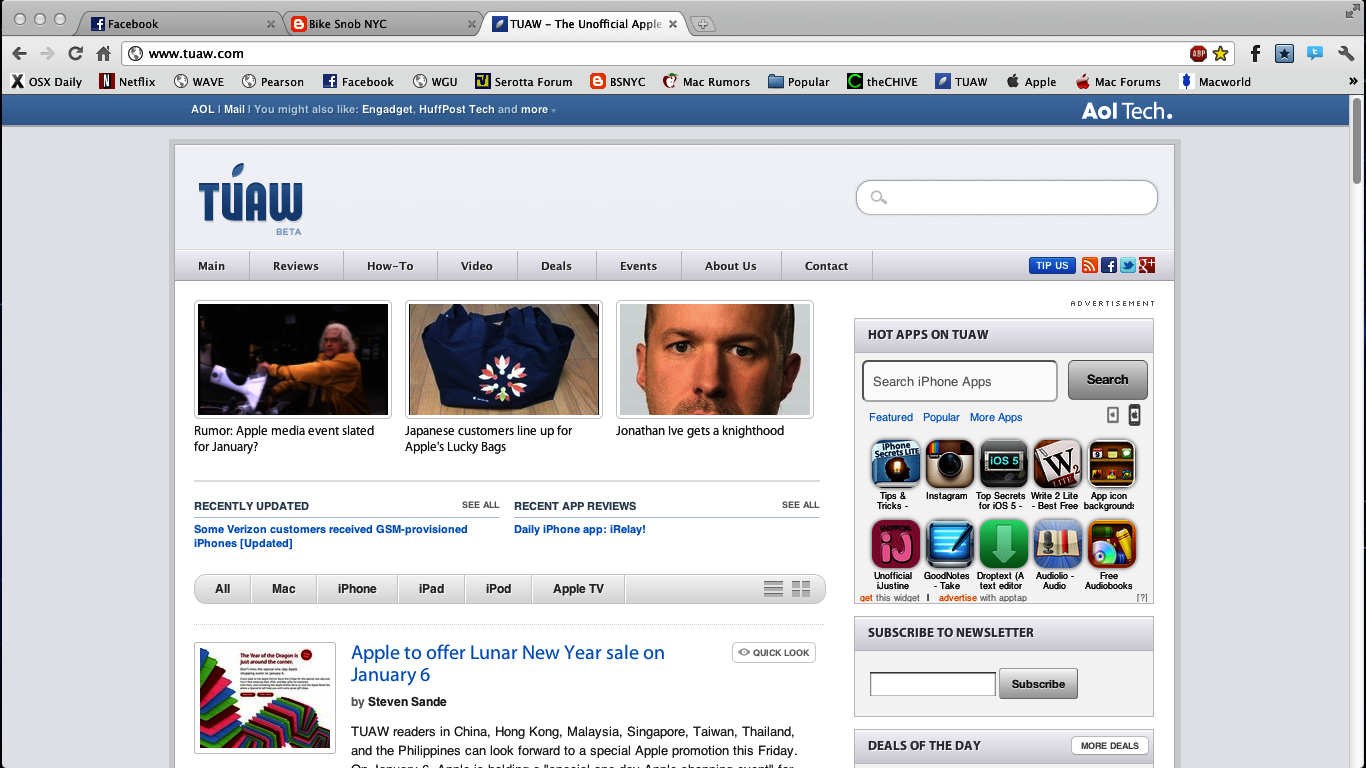1366x768 pixels.
Task: Reload the page with the refresh icon
Action: (75, 54)
